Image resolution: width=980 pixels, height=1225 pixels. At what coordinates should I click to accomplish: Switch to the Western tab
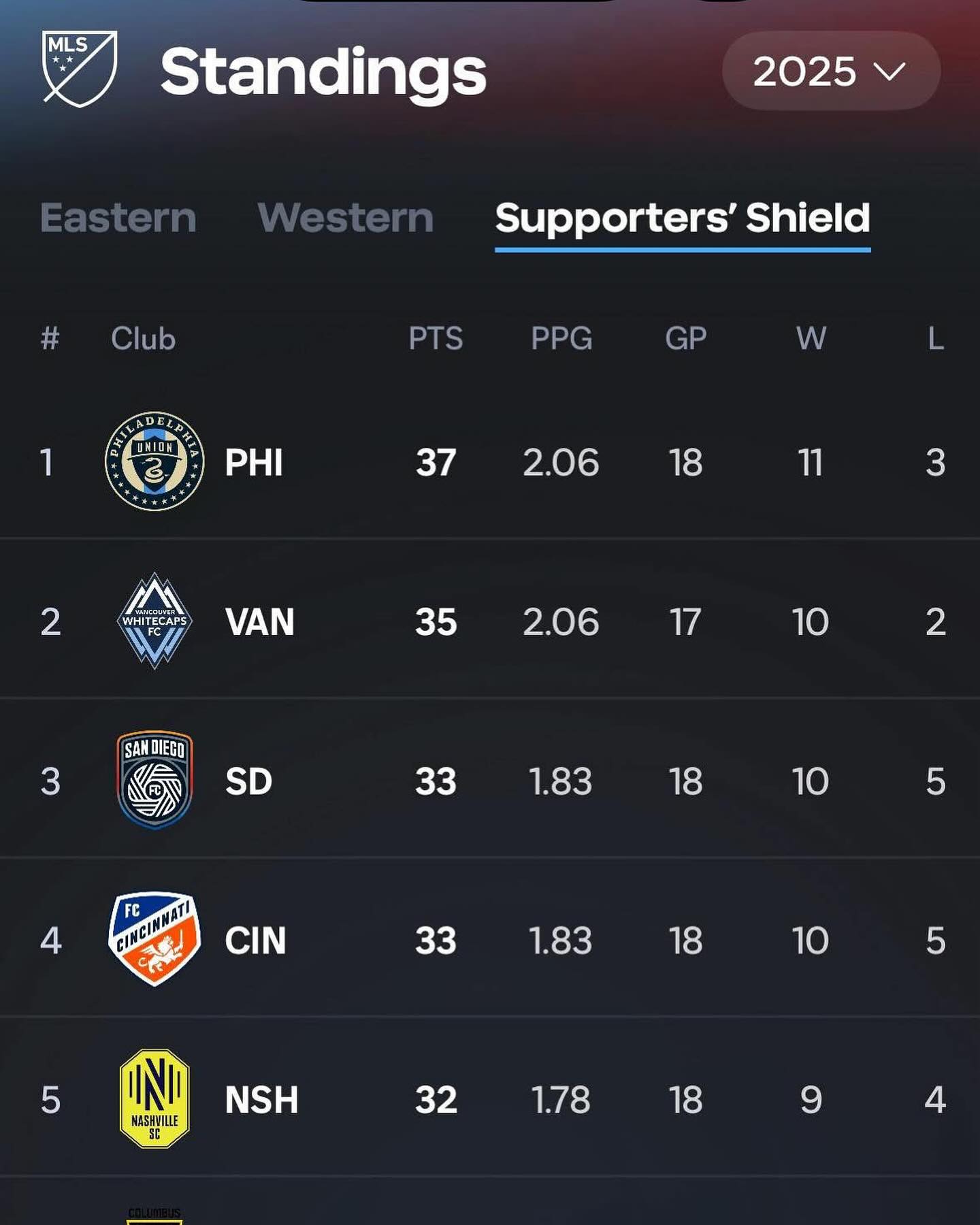[346, 218]
